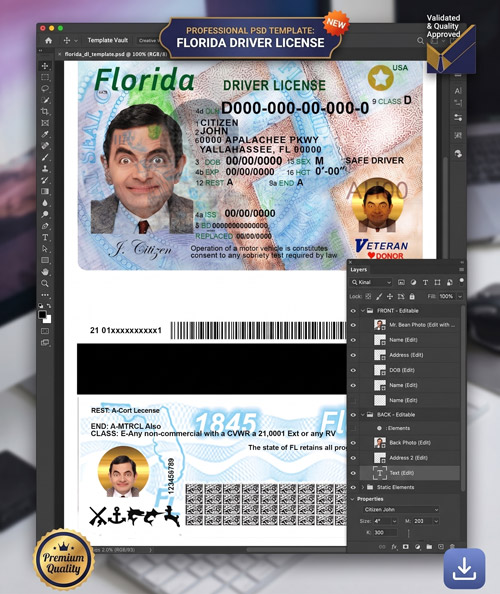Select the Frame tool
This screenshot has width=500, height=594.
click(45, 123)
